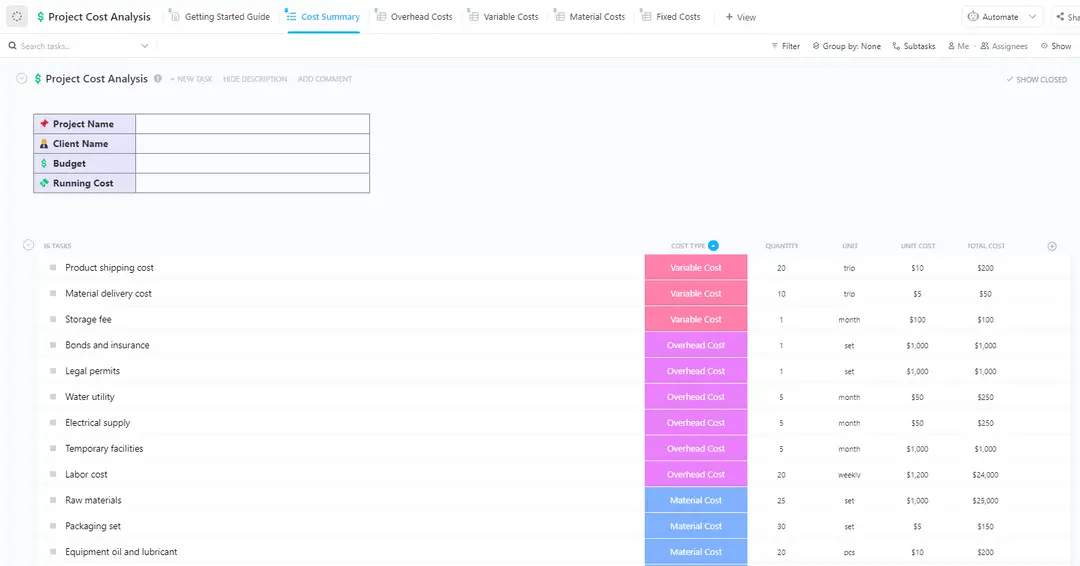The height and width of the screenshot is (566, 1080).
Task: Open Overhead Cost dropdown for Water utility
Action: tap(696, 397)
